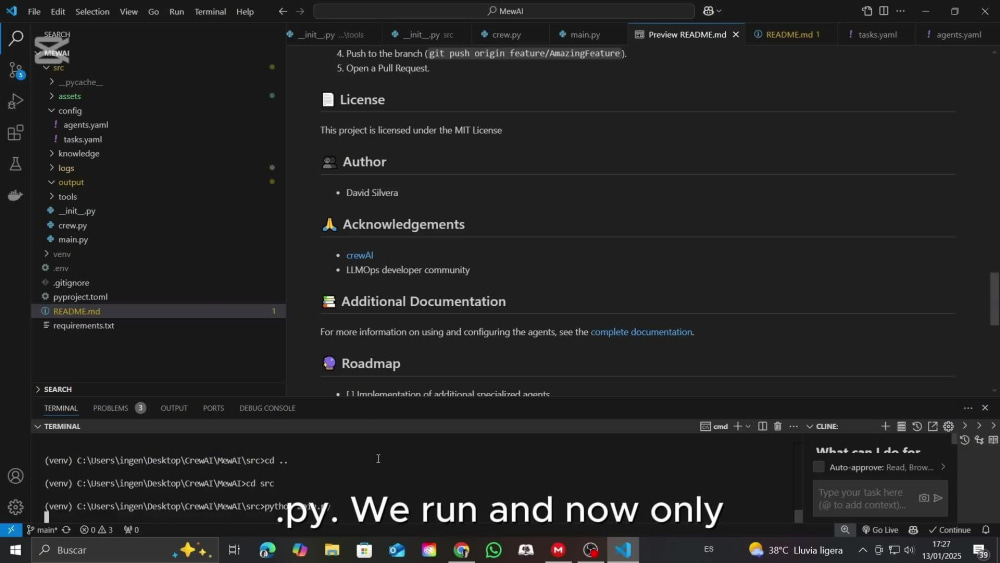Click the notifications bell in status bar
Viewport: 1000px width, 563px height.
(986, 530)
